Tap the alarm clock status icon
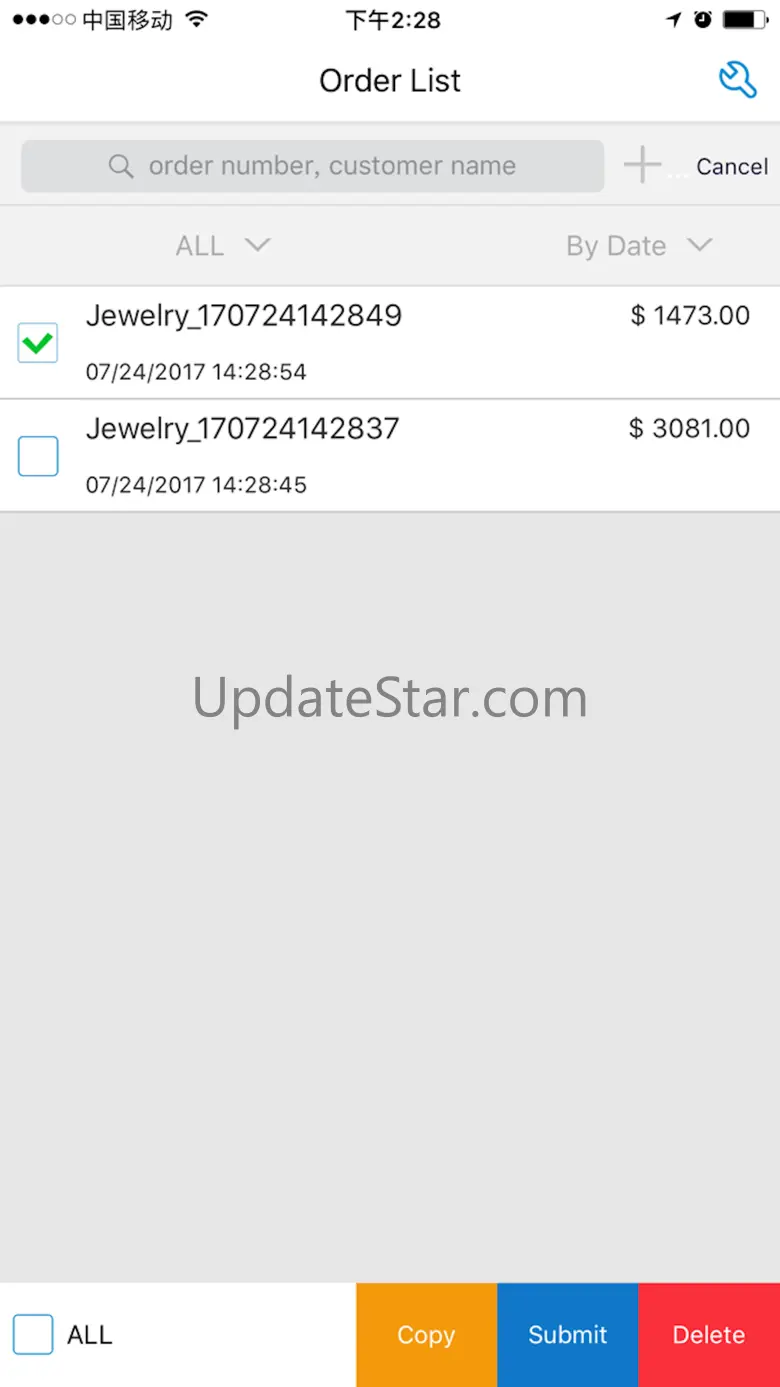Viewport: 780px width, 1387px height. (703, 19)
